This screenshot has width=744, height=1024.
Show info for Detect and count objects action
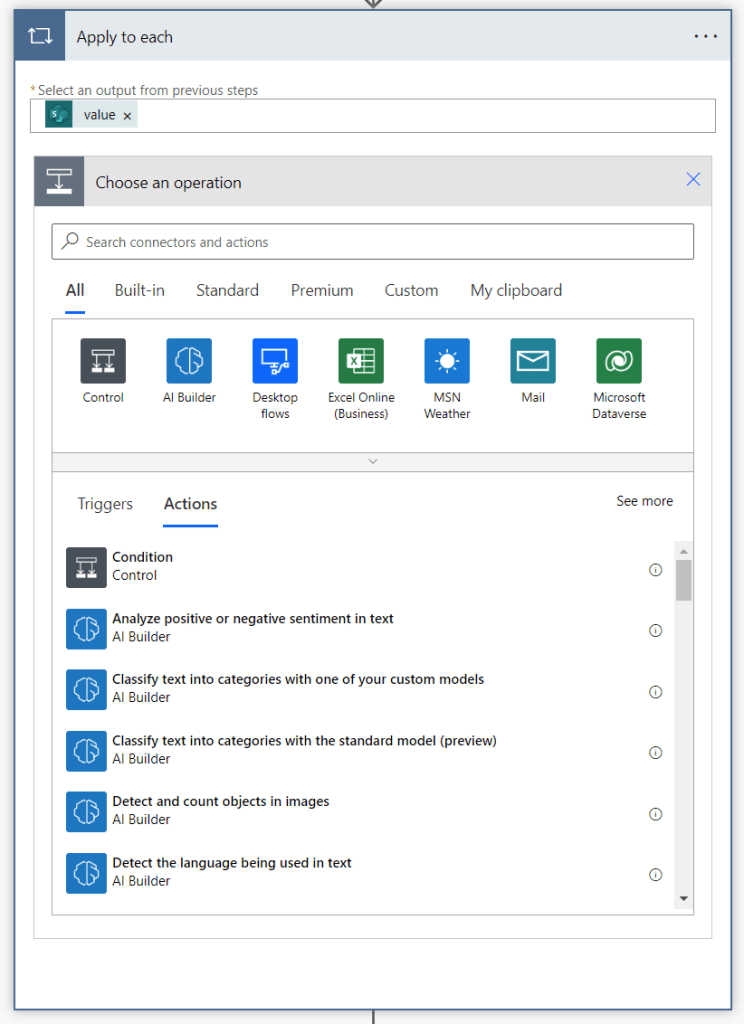click(655, 814)
